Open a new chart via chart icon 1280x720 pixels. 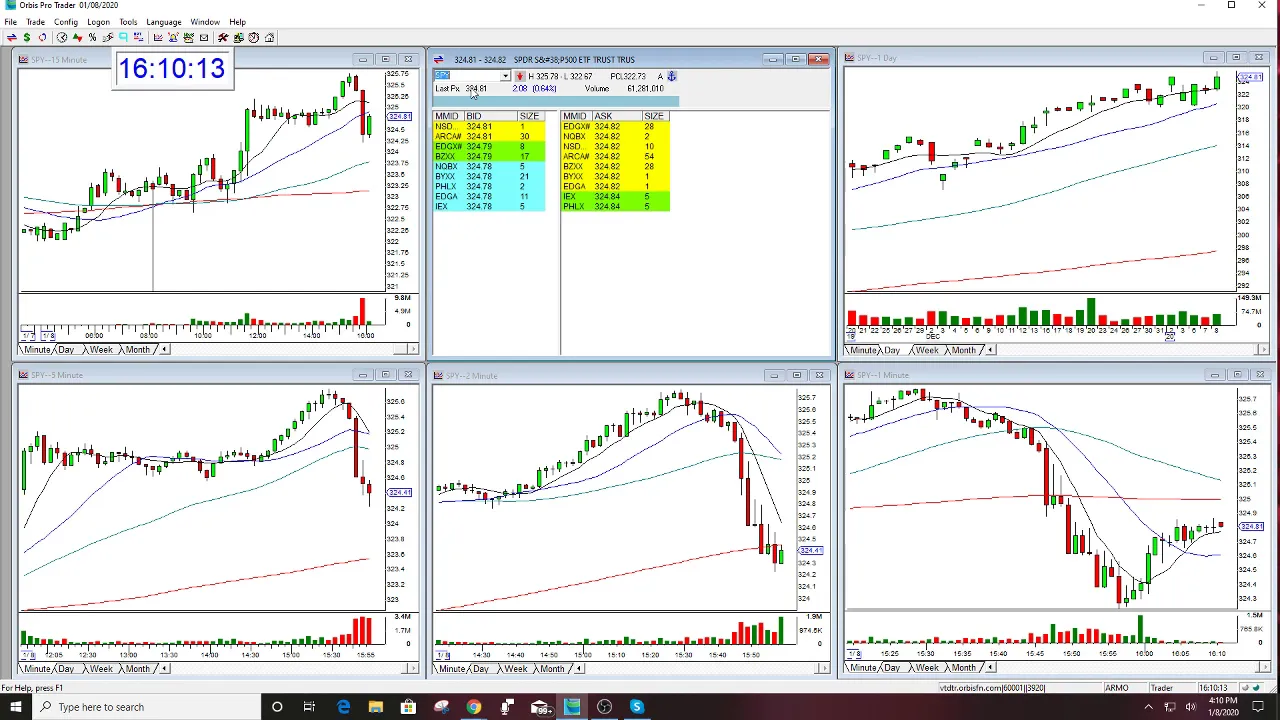pyautogui.click(x=158, y=37)
